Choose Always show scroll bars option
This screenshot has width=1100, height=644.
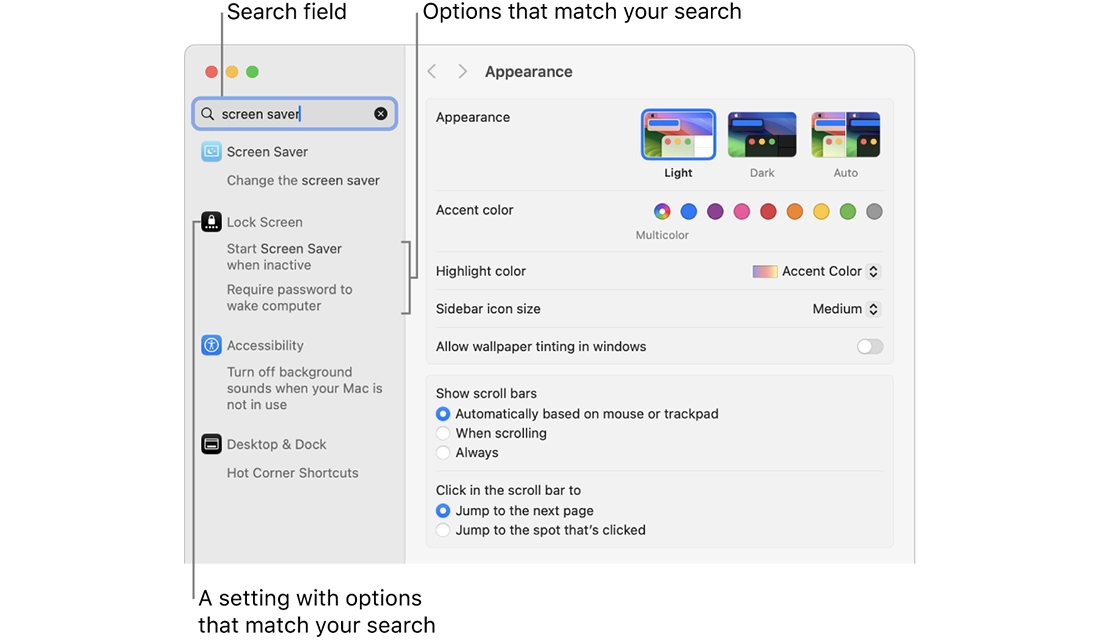[x=443, y=453]
